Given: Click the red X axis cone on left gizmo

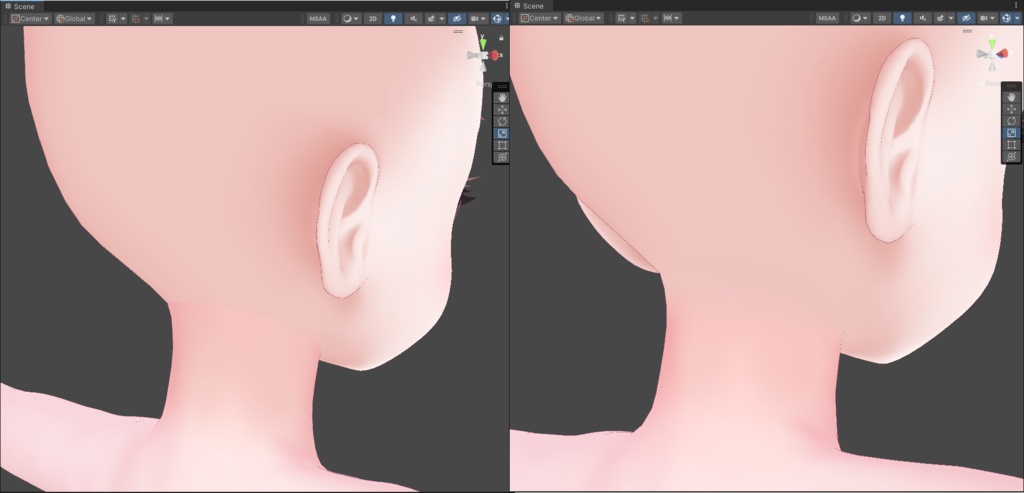Looking at the screenshot, I should (x=495, y=56).
